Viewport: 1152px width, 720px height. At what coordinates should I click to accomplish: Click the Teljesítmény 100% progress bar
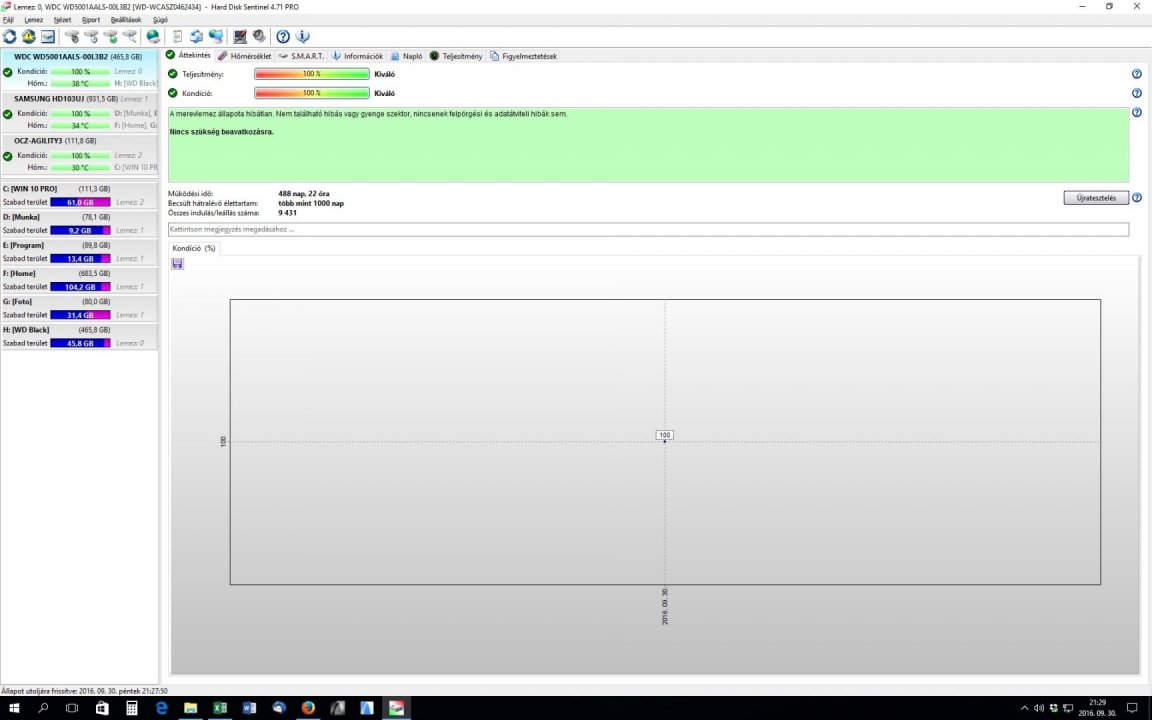312,74
